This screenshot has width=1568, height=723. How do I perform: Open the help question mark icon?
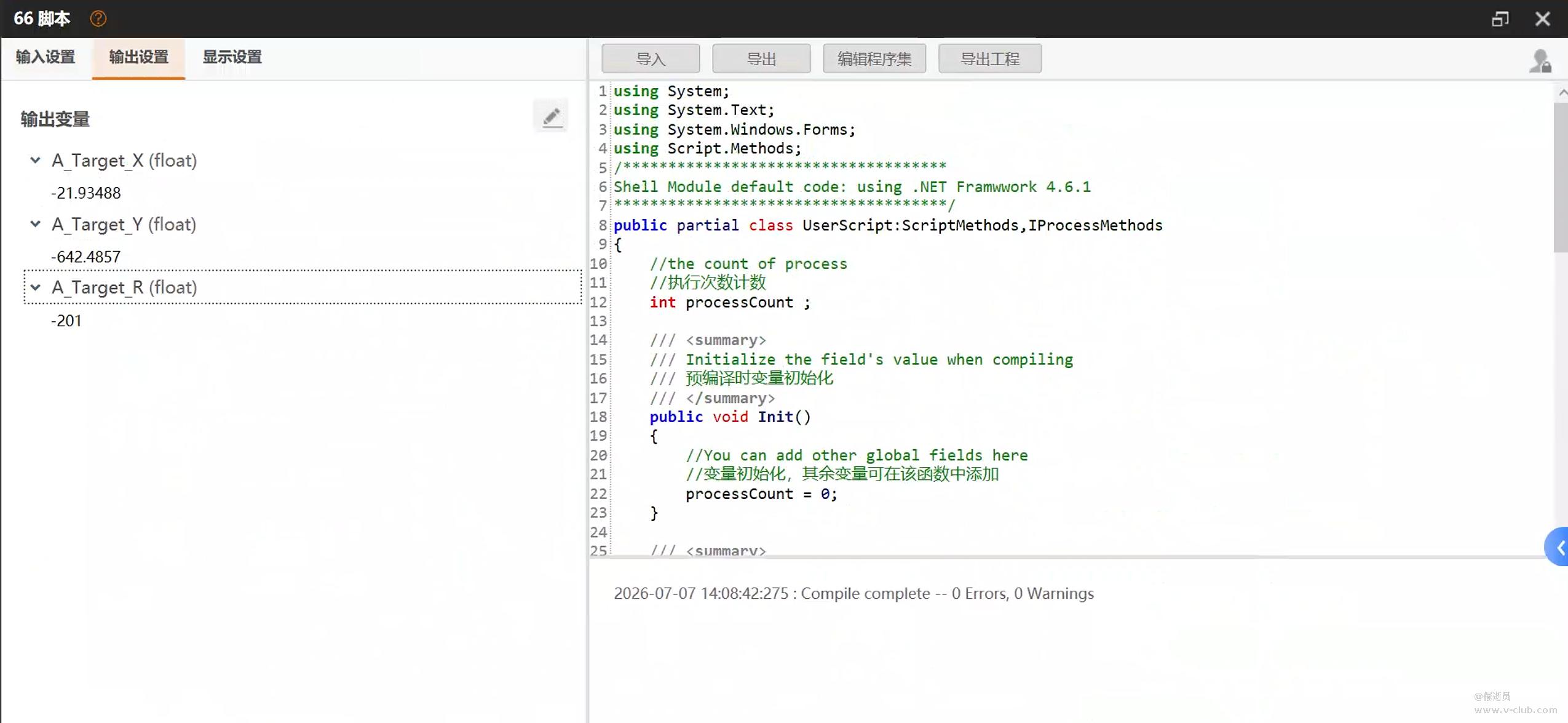coord(98,18)
